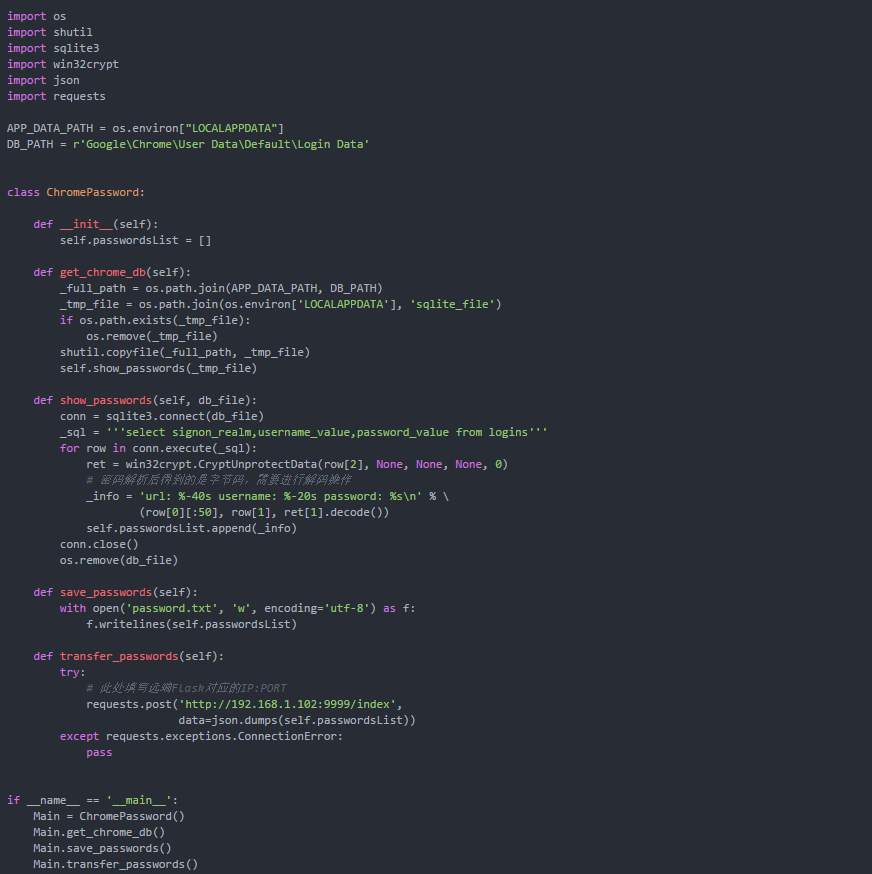Click 'if os.path.exists(_tmp_file):' line
Screen dimensions: 872x874
pos(155,321)
